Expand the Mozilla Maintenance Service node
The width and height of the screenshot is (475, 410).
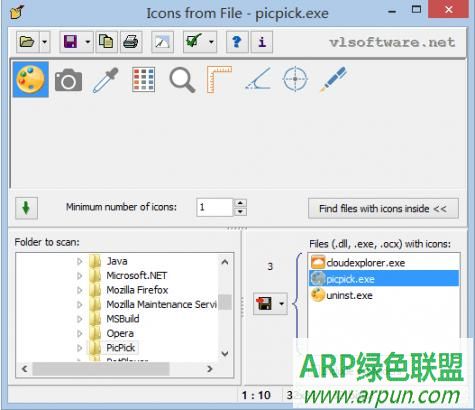click(x=80, y=304)
